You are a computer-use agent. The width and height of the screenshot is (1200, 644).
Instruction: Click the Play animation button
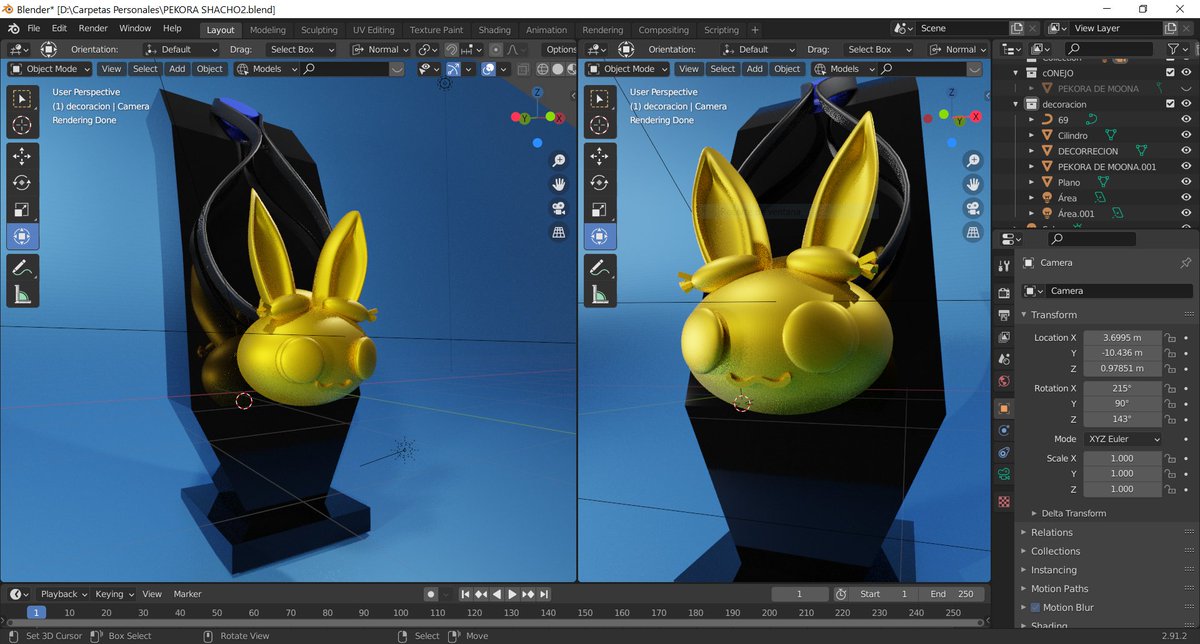tap(512, 594)
